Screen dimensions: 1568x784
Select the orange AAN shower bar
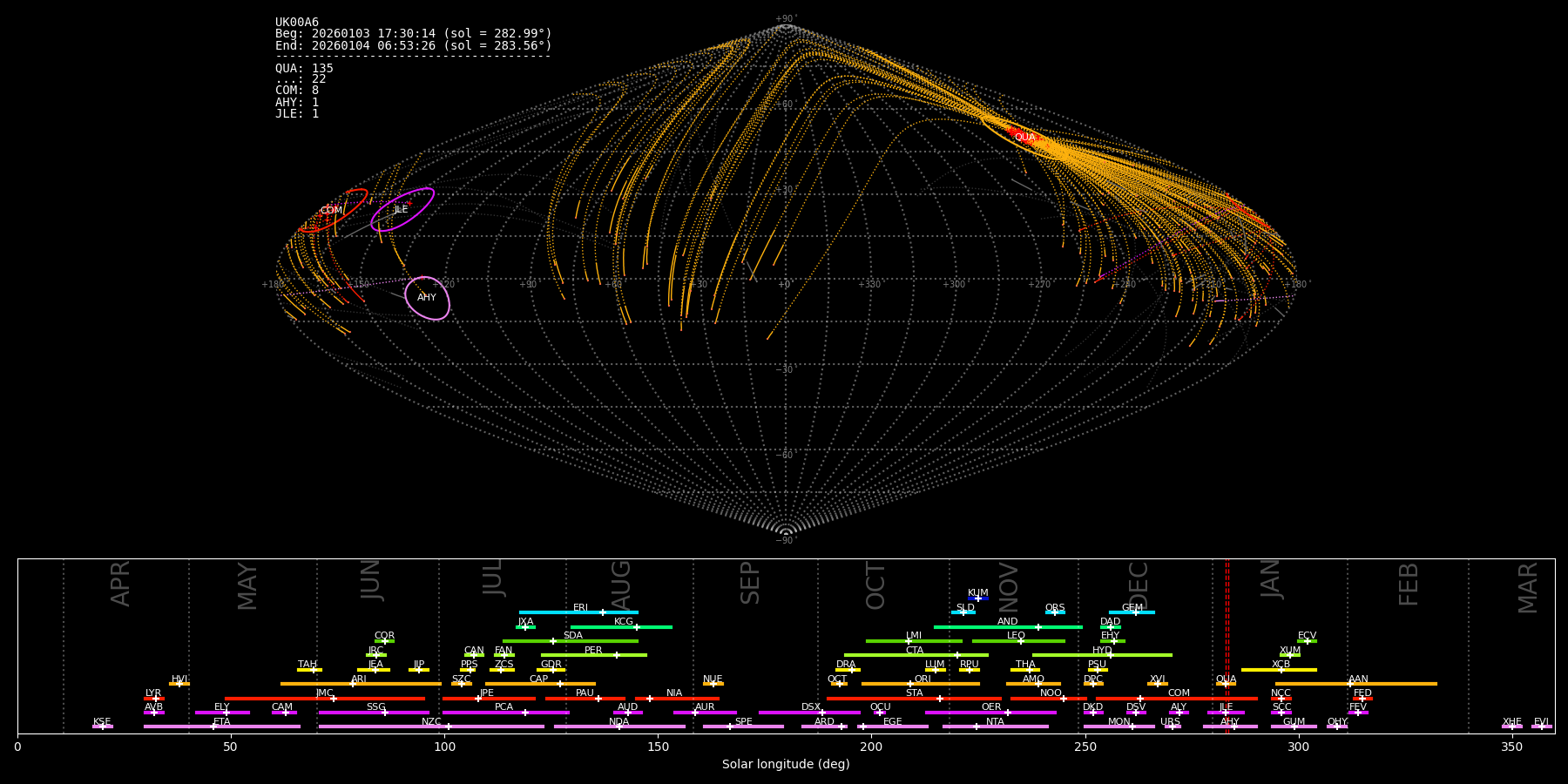pos(1356,684)
